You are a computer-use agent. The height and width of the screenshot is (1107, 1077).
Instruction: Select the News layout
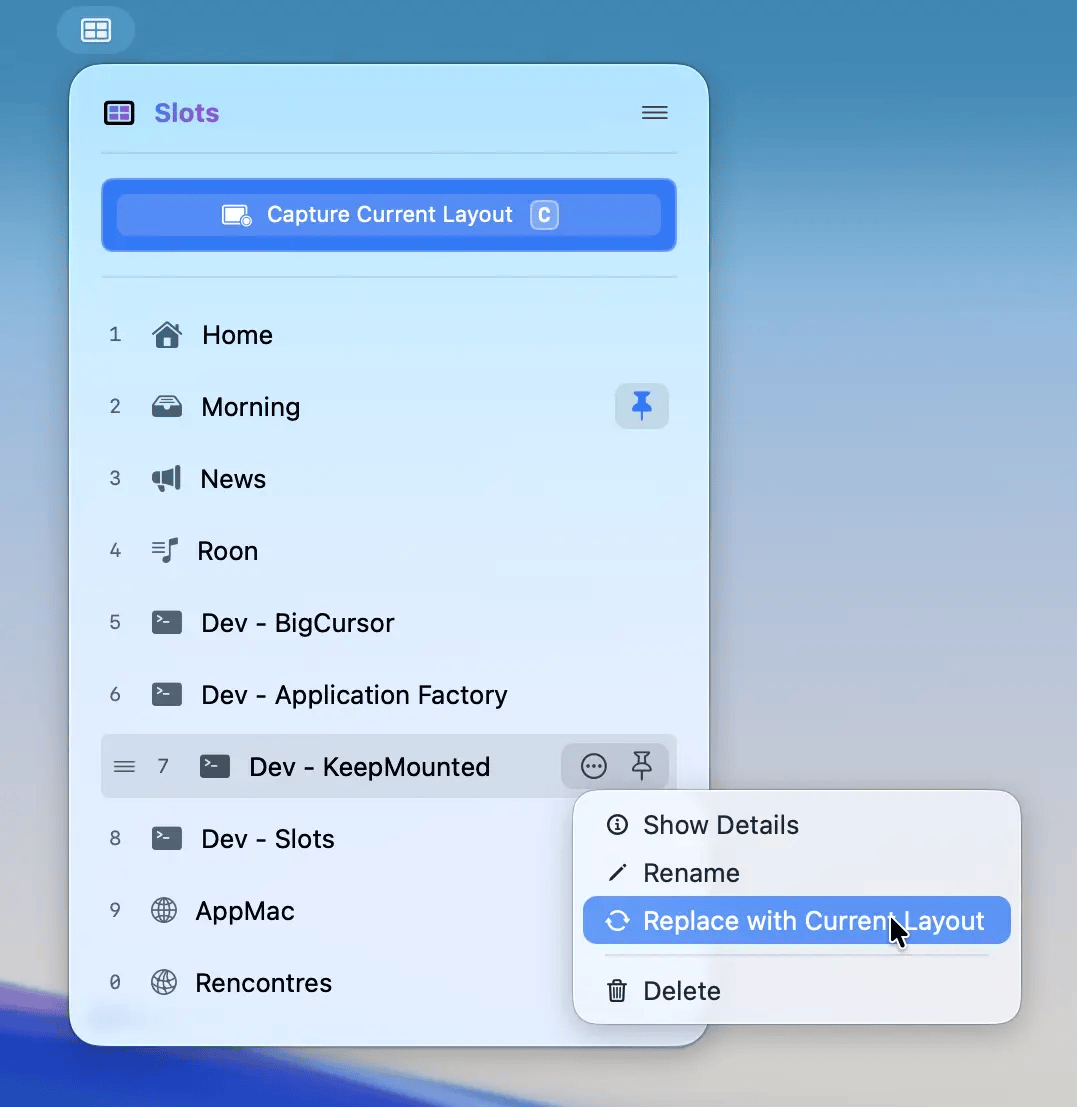coord(389,479)
